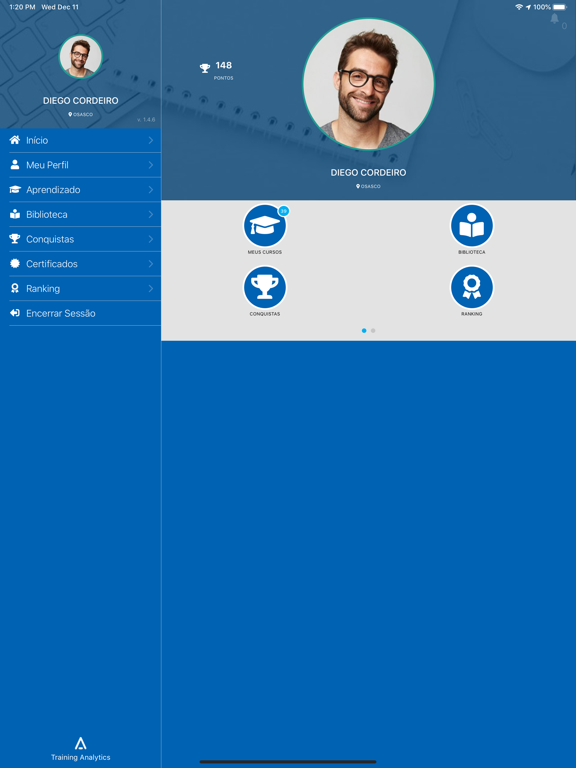
Task: Tap the Wed Dec 11 date
Action: click(x=60, y=7)
